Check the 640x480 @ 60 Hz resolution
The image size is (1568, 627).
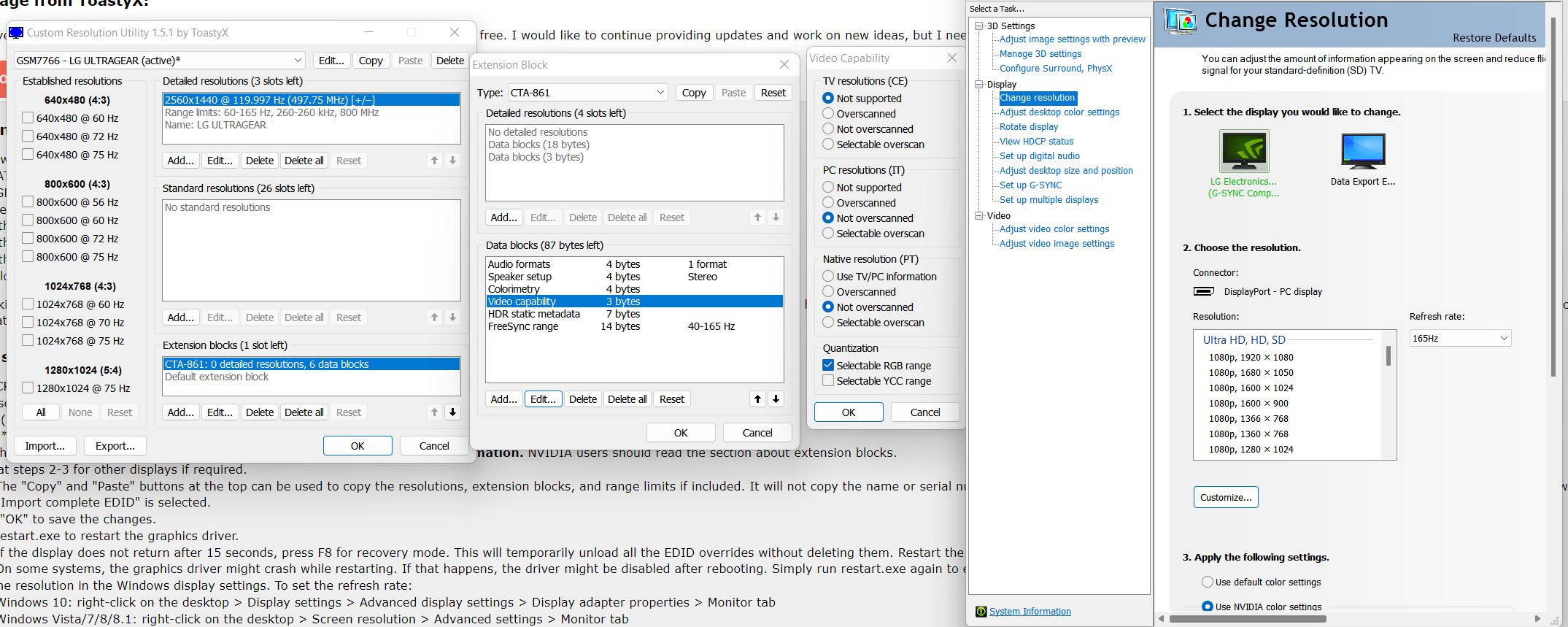28,118
